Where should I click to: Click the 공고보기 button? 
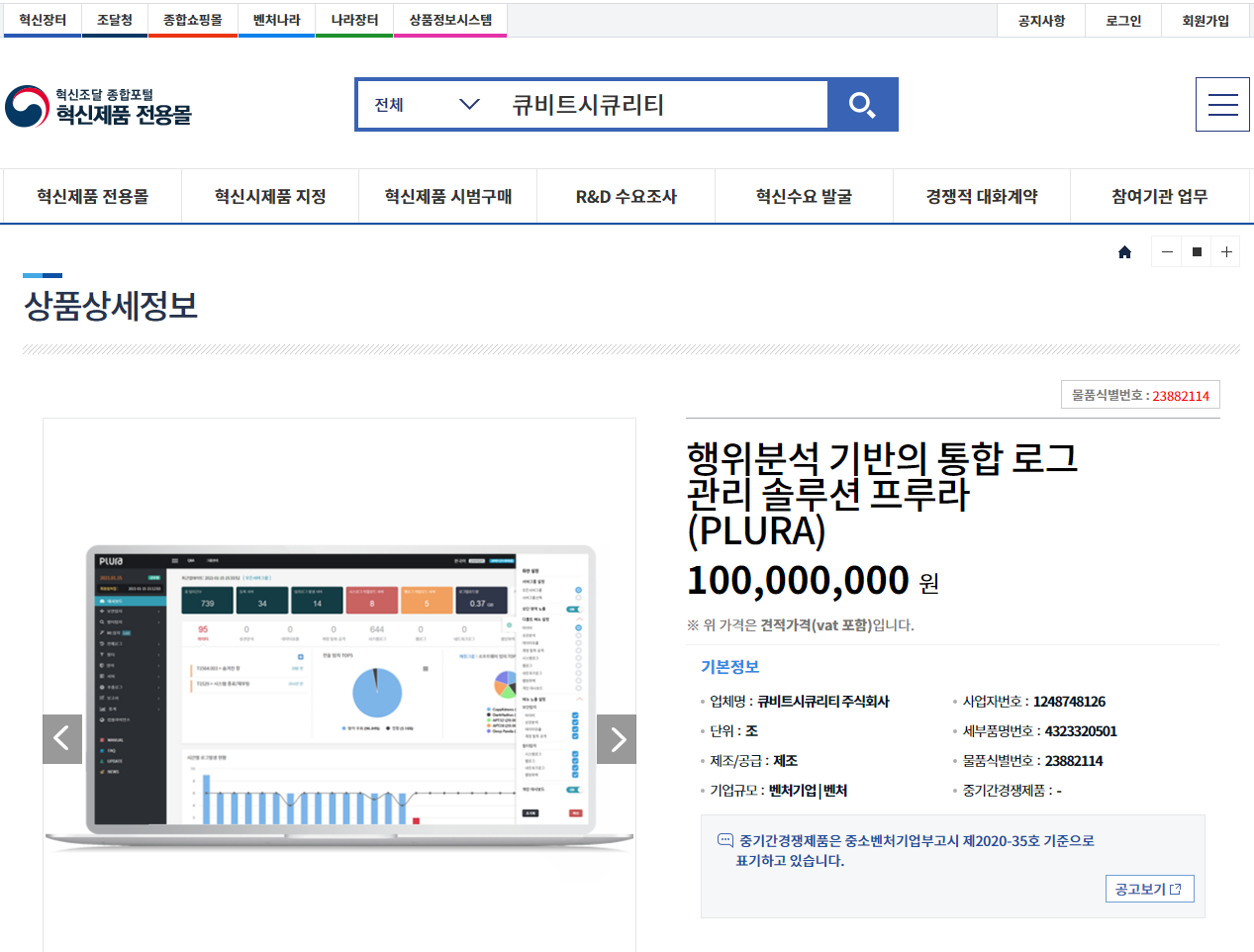click(1149, 889)
